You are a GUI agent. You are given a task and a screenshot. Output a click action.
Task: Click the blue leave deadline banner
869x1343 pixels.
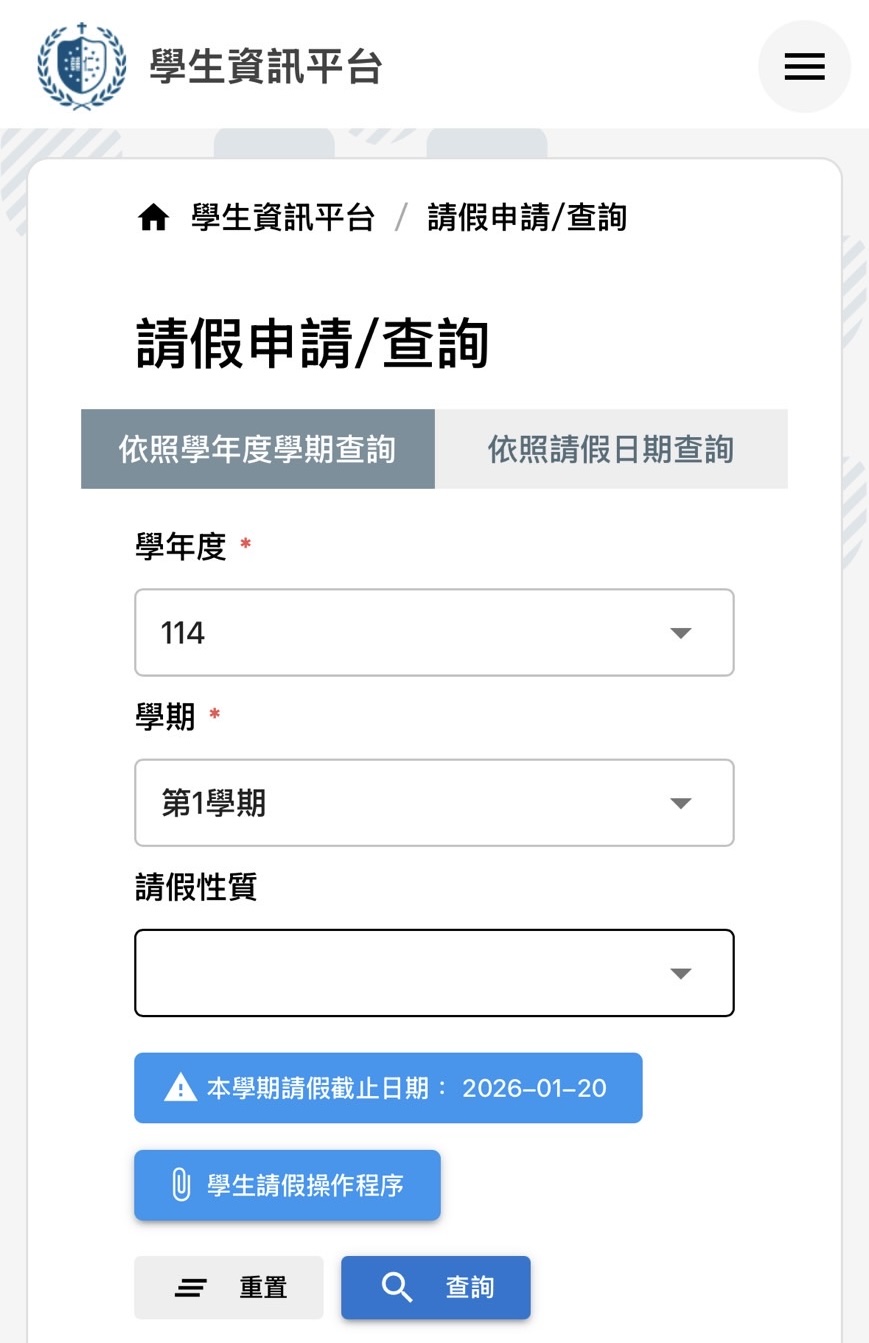click(x=388, y=1088)
